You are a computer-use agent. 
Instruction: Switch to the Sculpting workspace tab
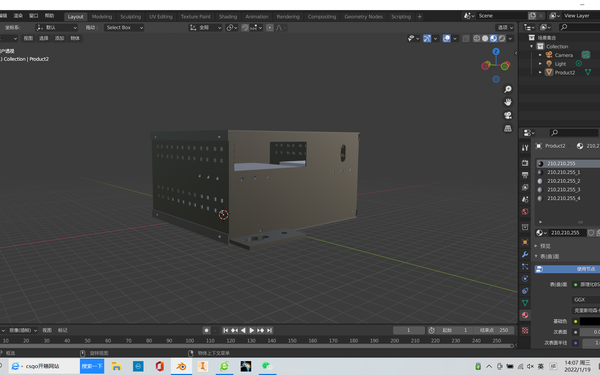[130, 16]
